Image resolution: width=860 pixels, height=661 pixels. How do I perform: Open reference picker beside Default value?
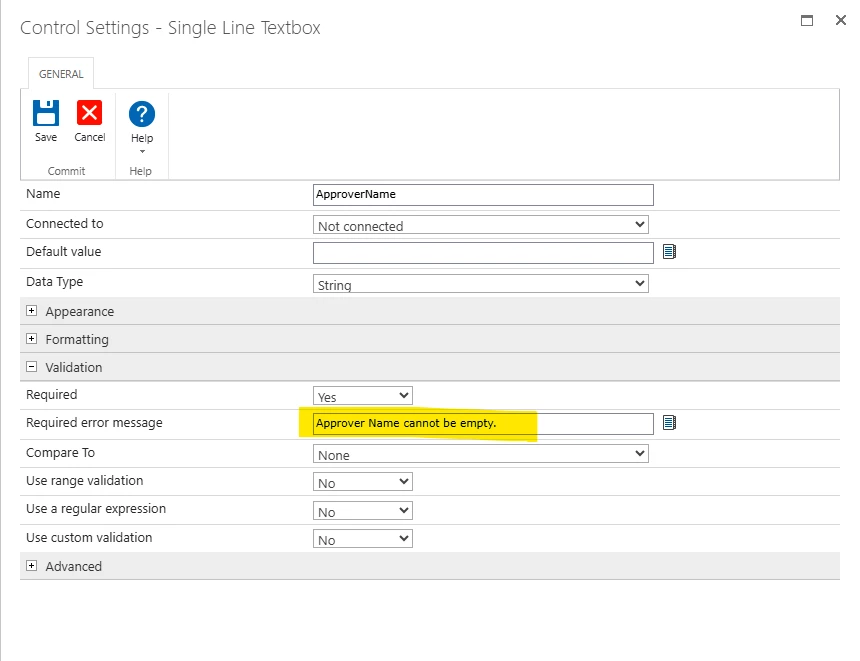point(669,252)
